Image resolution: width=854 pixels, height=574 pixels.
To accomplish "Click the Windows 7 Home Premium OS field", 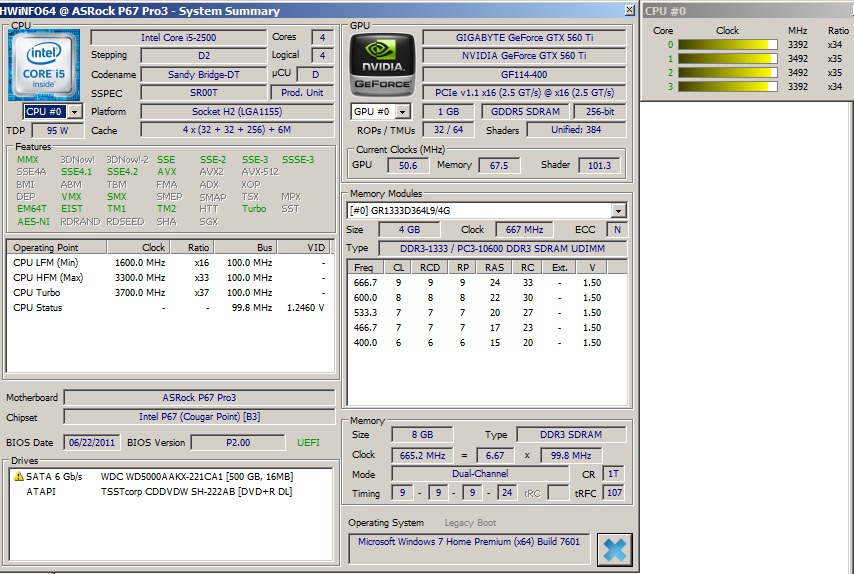I will pos(469,549).
